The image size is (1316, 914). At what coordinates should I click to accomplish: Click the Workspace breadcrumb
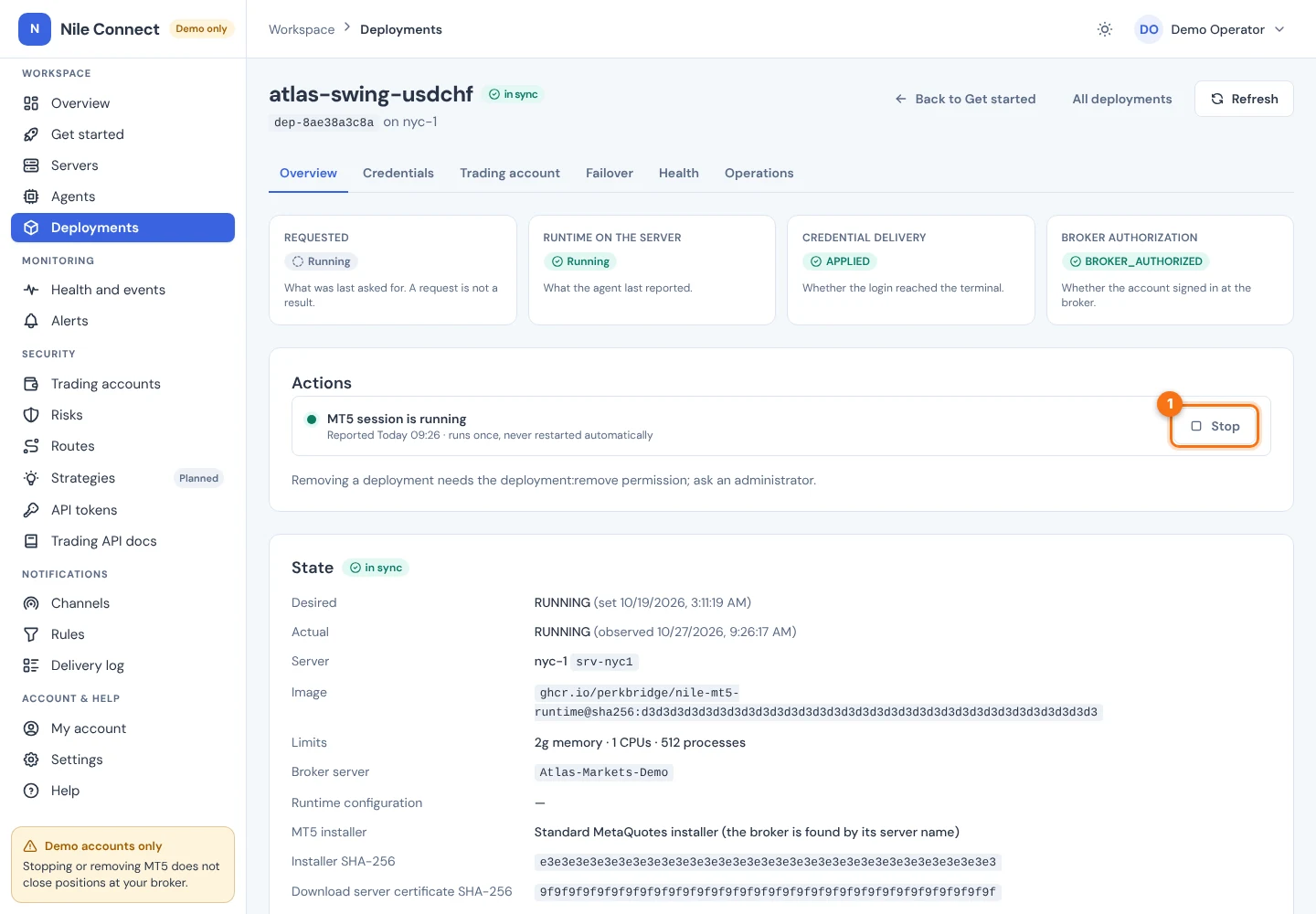302,29
